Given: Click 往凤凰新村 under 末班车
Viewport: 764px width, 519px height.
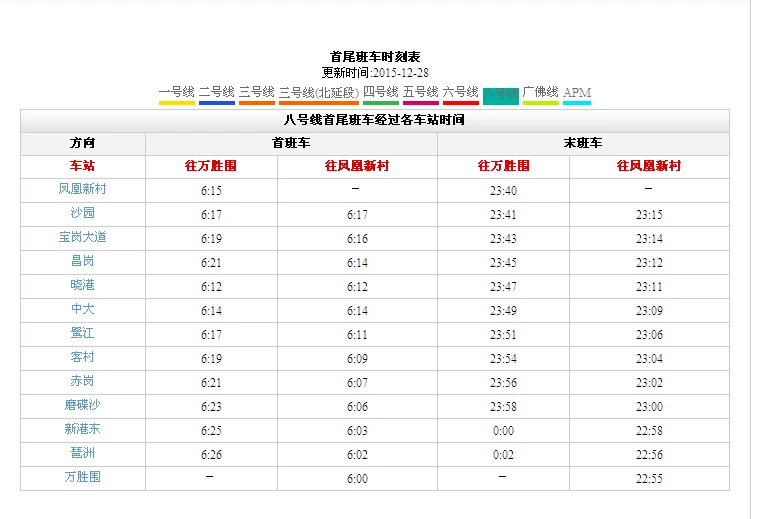Looking at the screenshot, I should (649, 166).
